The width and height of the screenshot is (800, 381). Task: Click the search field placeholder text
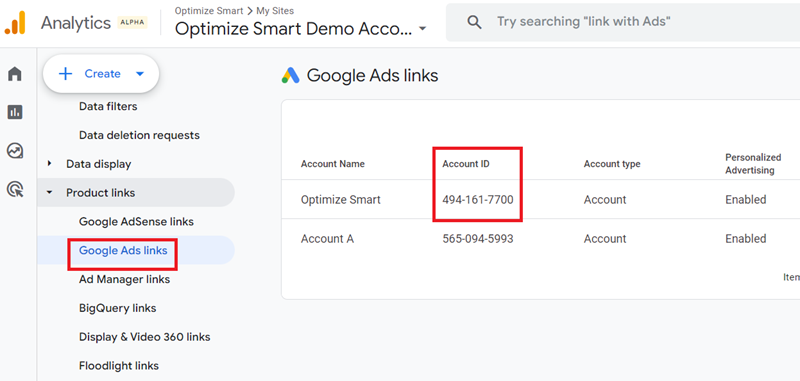click(x=584, y=21)
